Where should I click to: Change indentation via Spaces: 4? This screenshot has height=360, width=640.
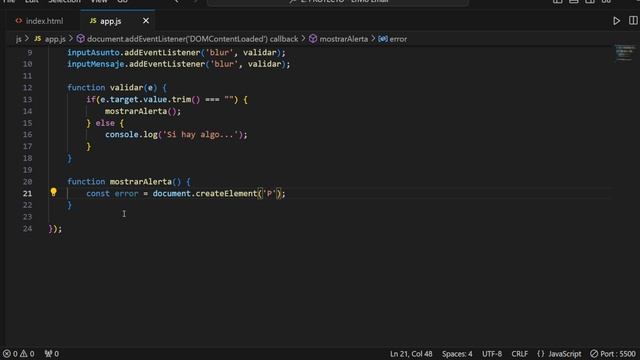457,354
